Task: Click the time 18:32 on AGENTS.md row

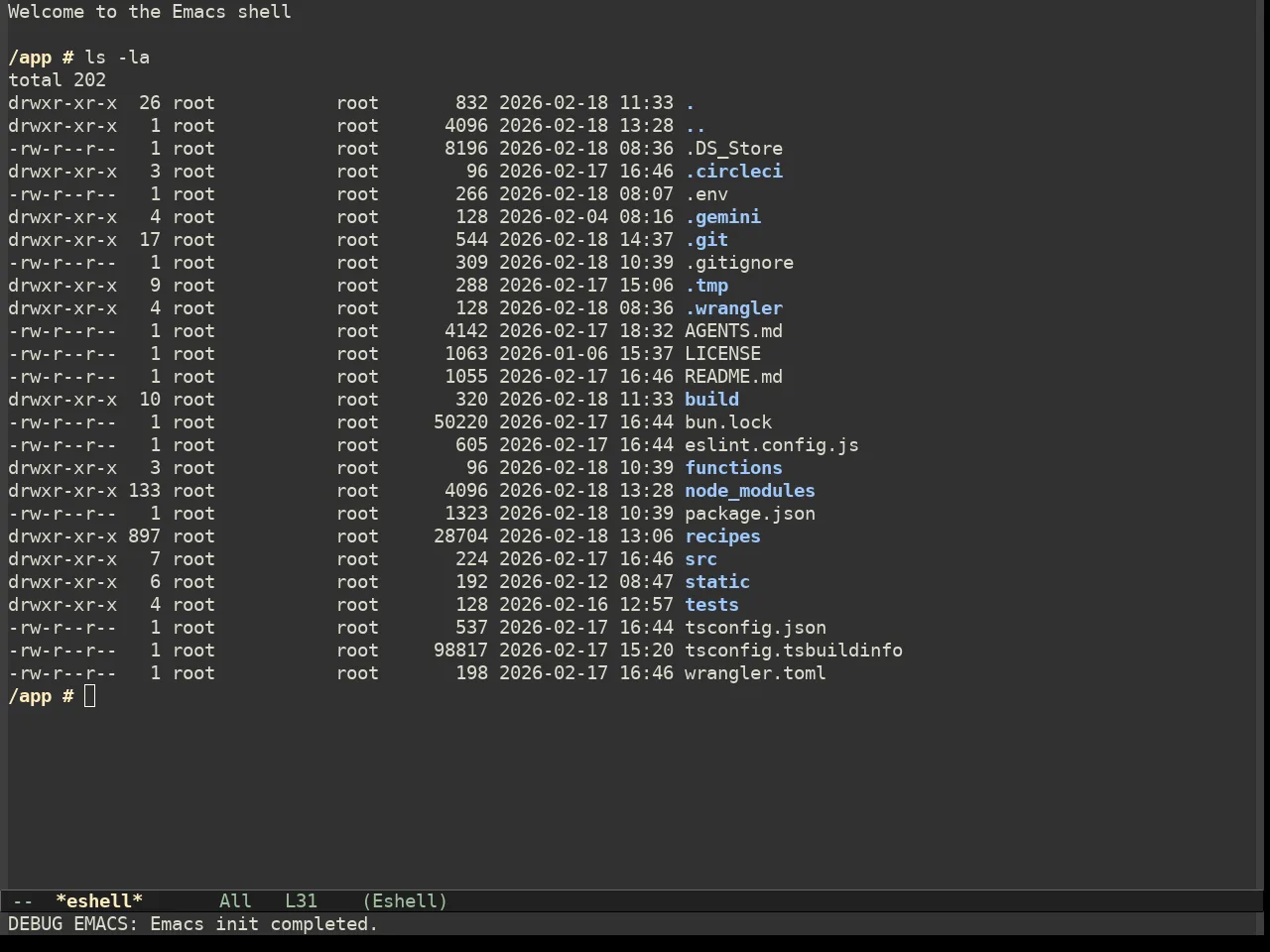Action: click(x=646, y=331)
